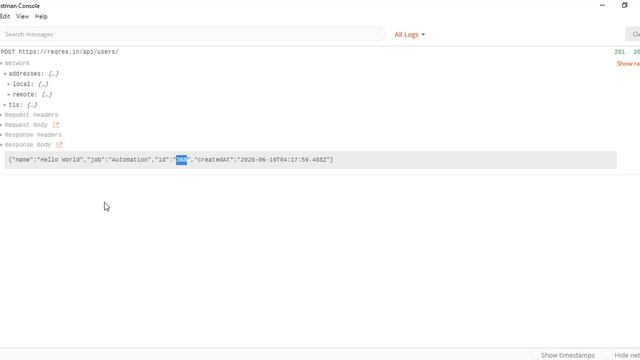Restore the Postman Console window

point(624,5)
